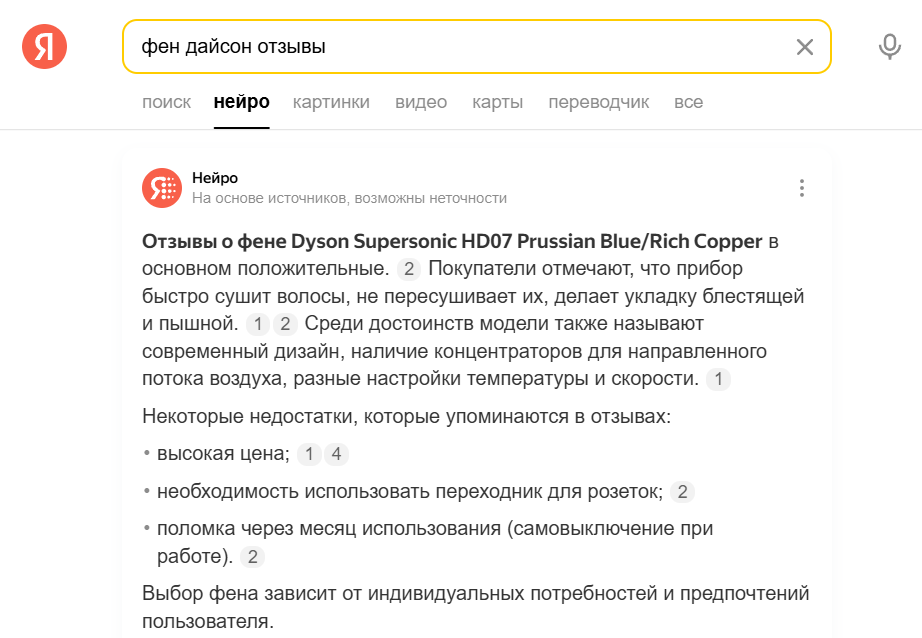This screenshot has height=638, width=922.
Task: Open the картинки tab
Action: tap(331, 102)
